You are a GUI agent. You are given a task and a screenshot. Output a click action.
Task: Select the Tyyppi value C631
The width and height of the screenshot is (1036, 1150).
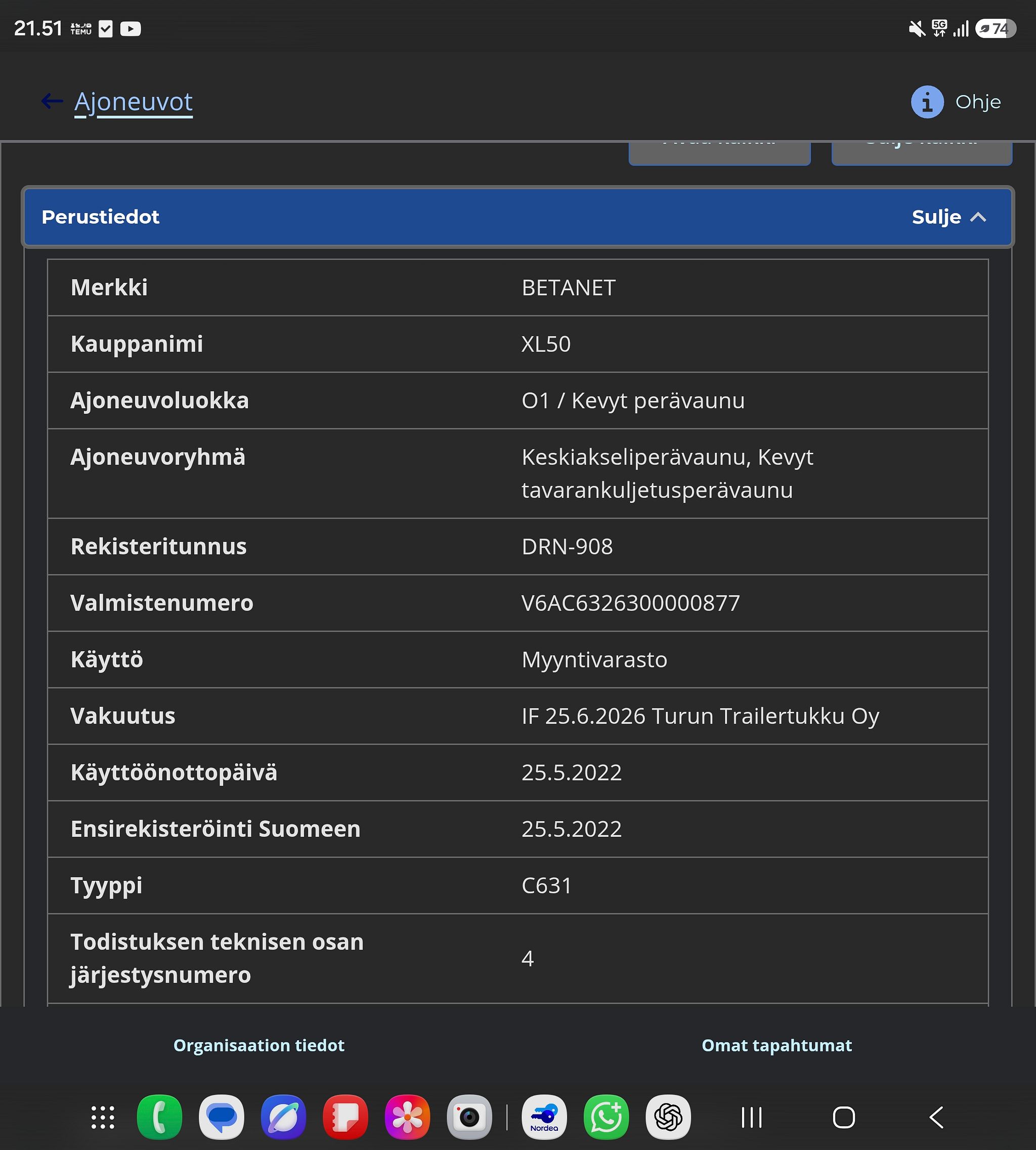[546, 885]
